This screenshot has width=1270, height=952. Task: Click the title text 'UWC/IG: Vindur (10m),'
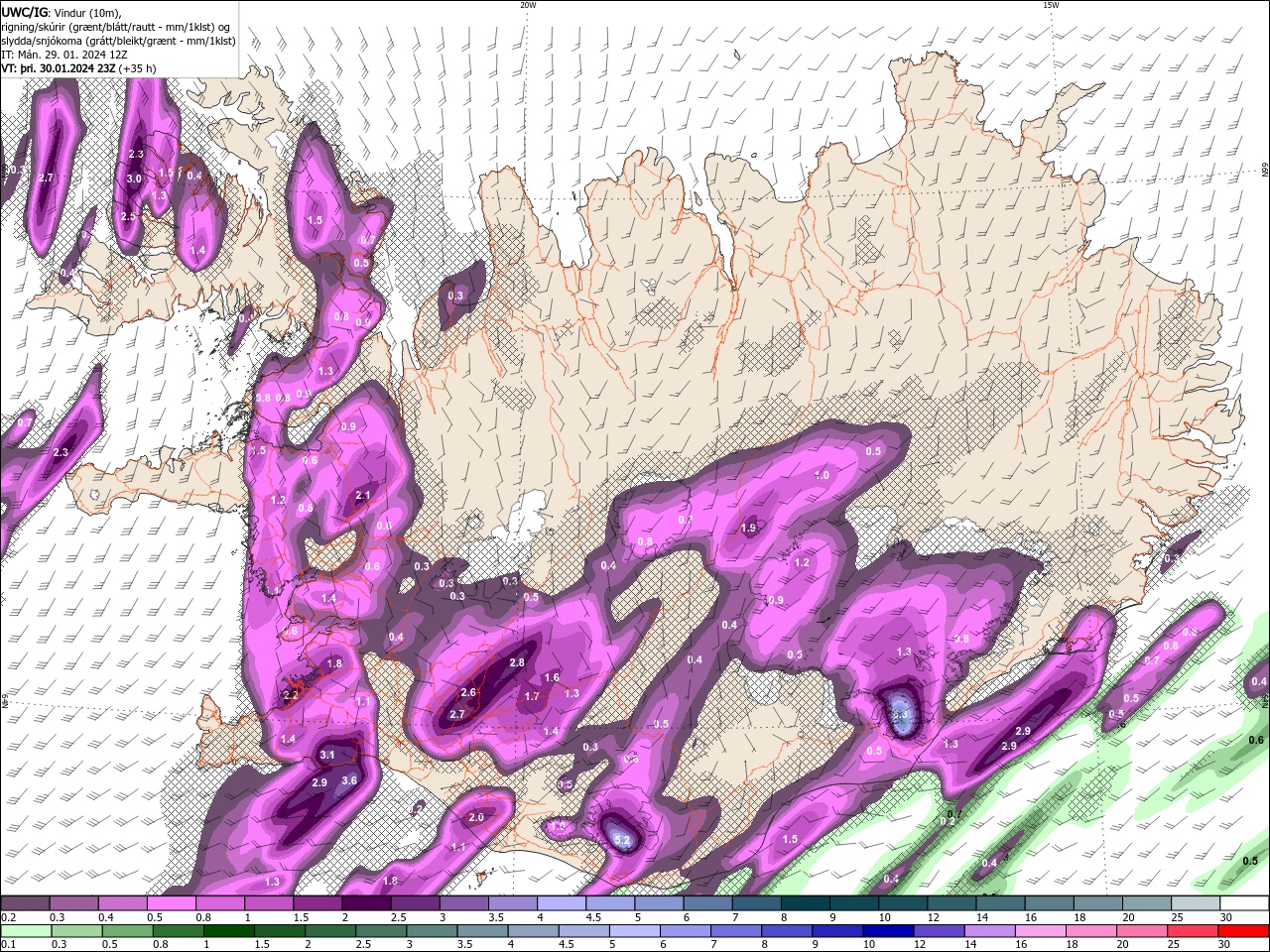coord(62,12)
